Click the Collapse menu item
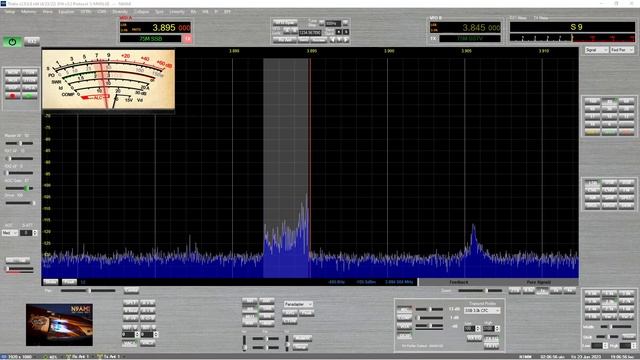Viewport: 640px width, 360px height. [142, 12]
